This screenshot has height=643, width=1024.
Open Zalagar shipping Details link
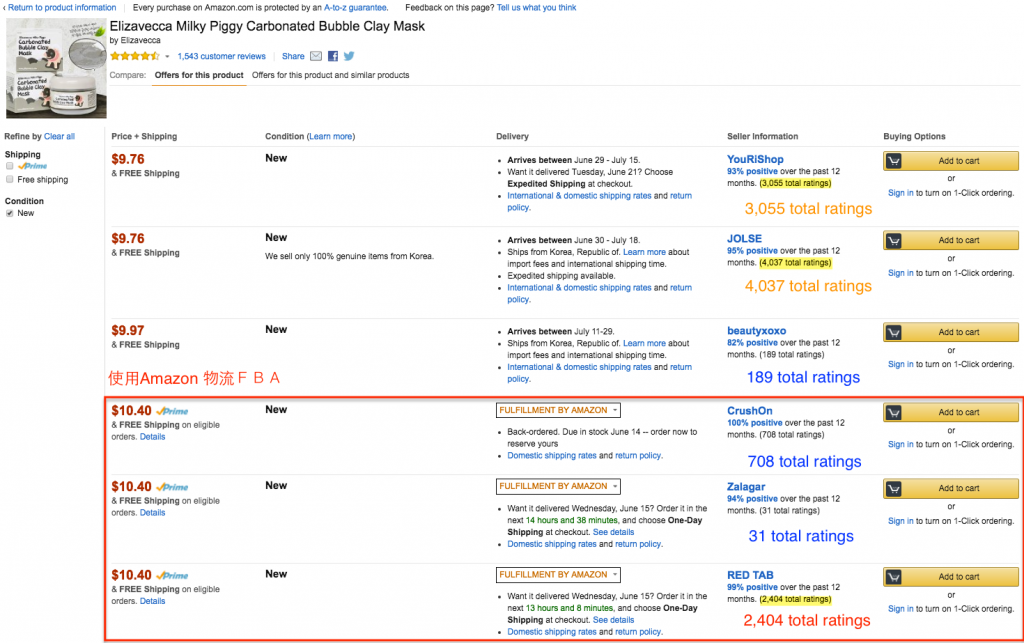pyautogui.click(x=152, y=513)
